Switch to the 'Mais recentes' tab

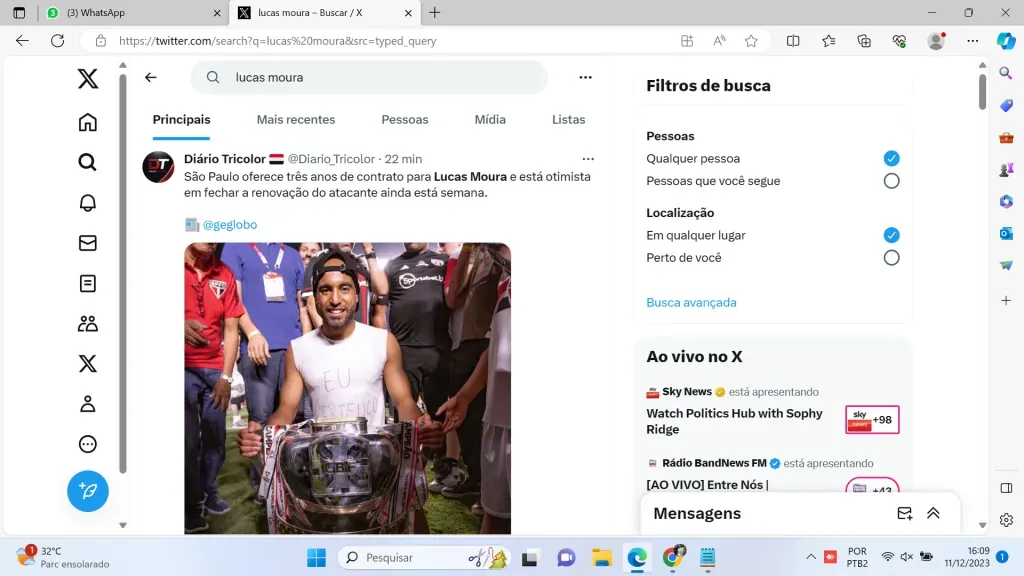pos(296,120)
